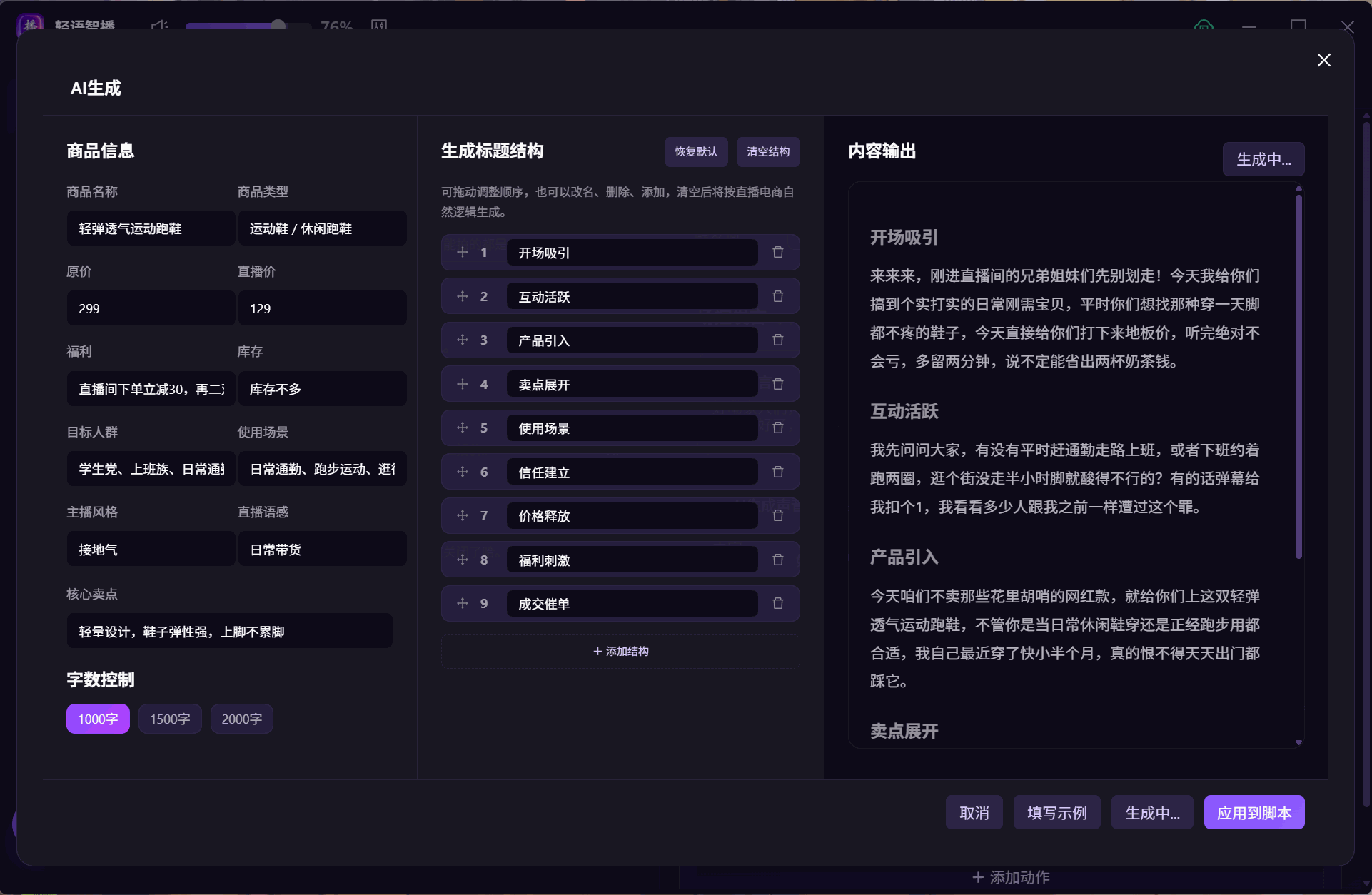Click 取消 button

pyautogui.click(x=974, y=812)
